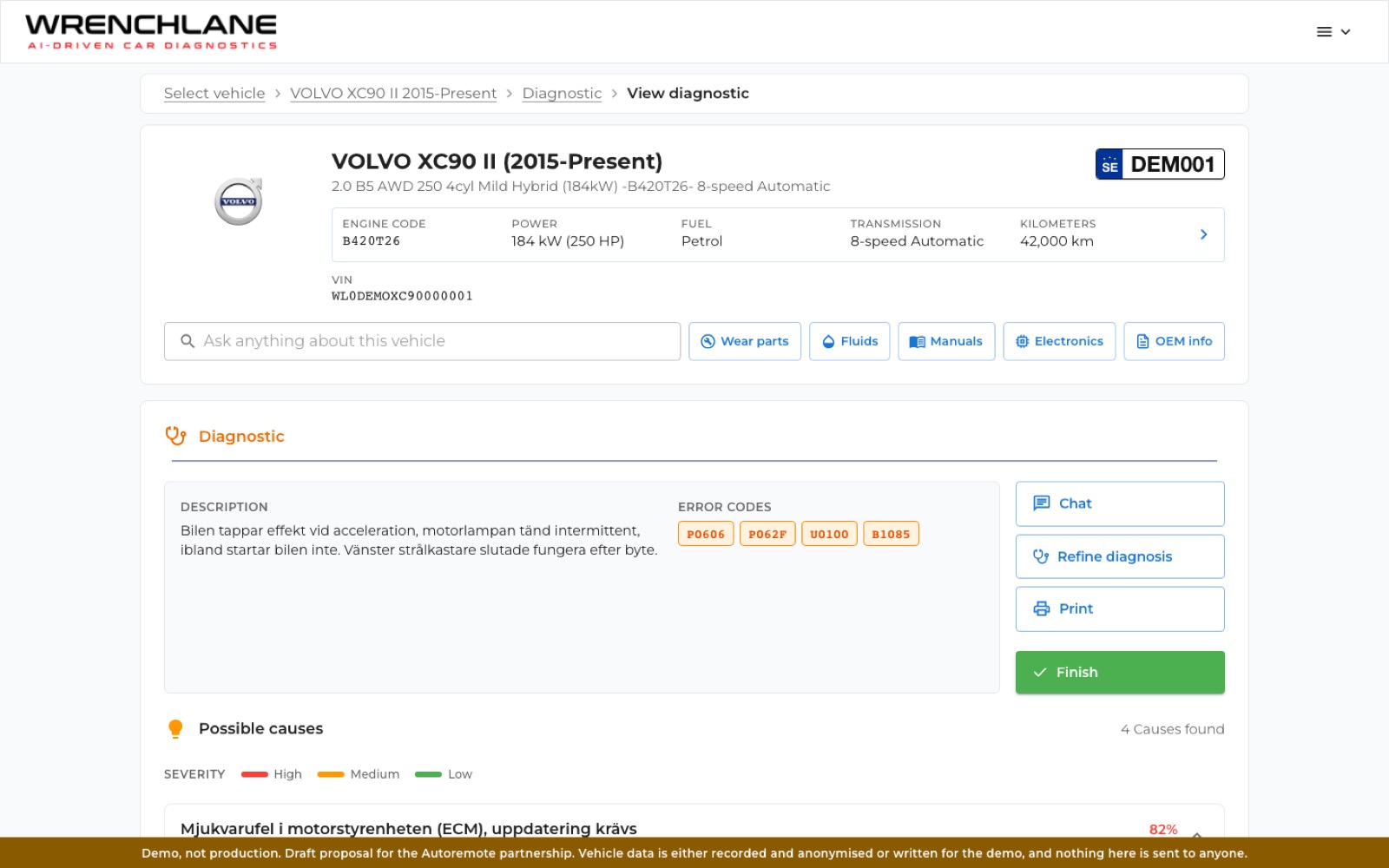Click the 8-speed Automatic transmission value
Screen dimensions: 1389x868
point(917,241)
